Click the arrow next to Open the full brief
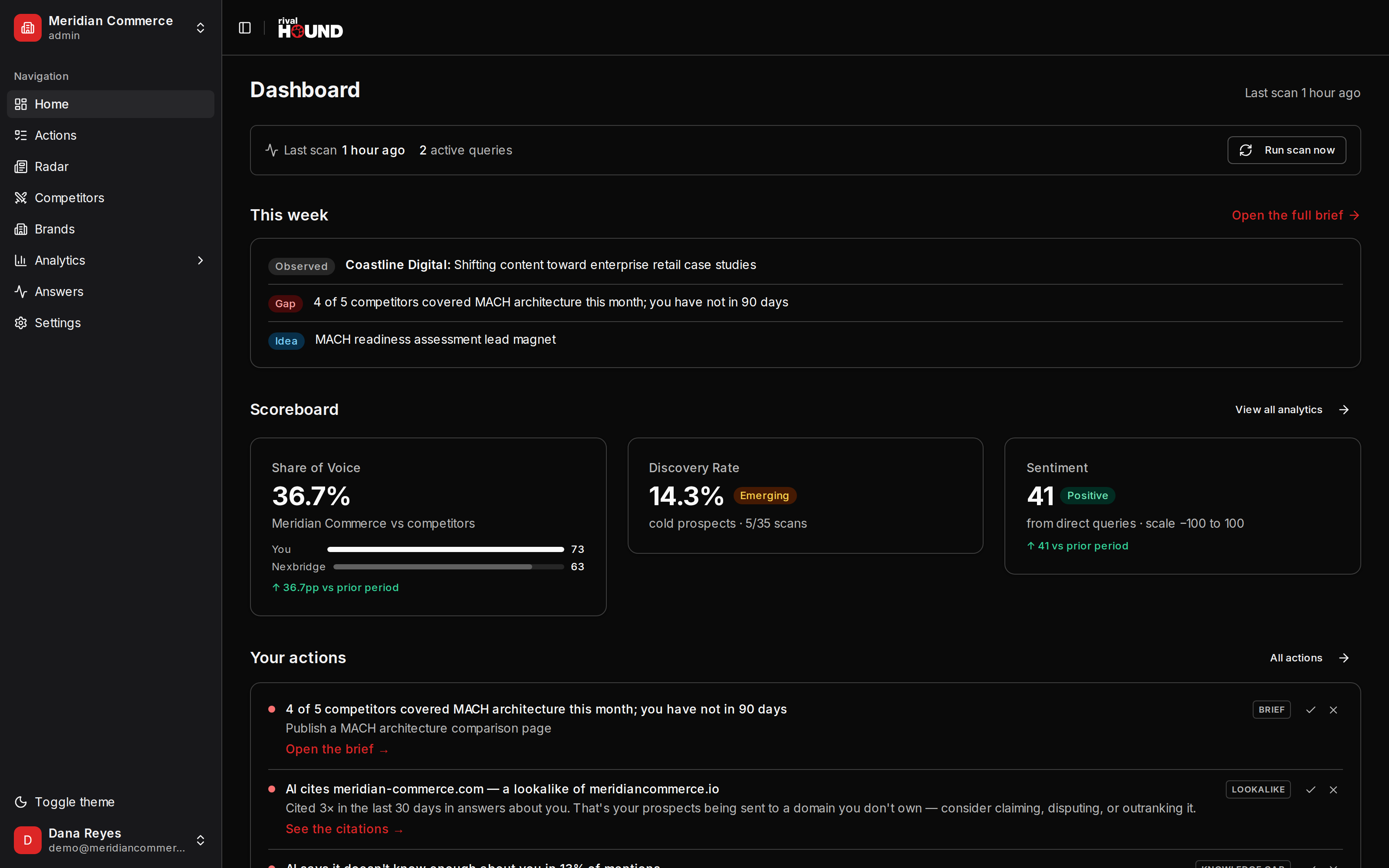1389x868 pixels. [x=1355, y=215]
